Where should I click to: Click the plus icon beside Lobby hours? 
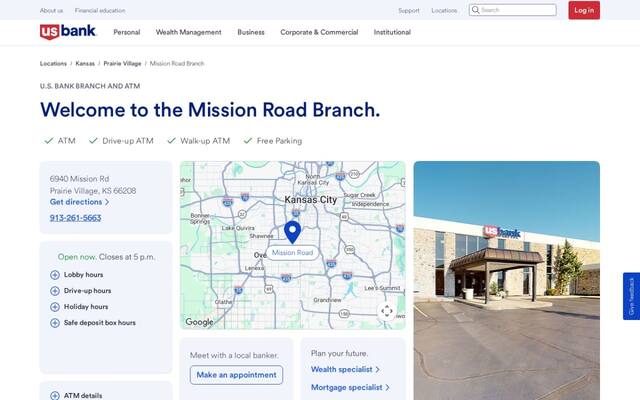55,275
